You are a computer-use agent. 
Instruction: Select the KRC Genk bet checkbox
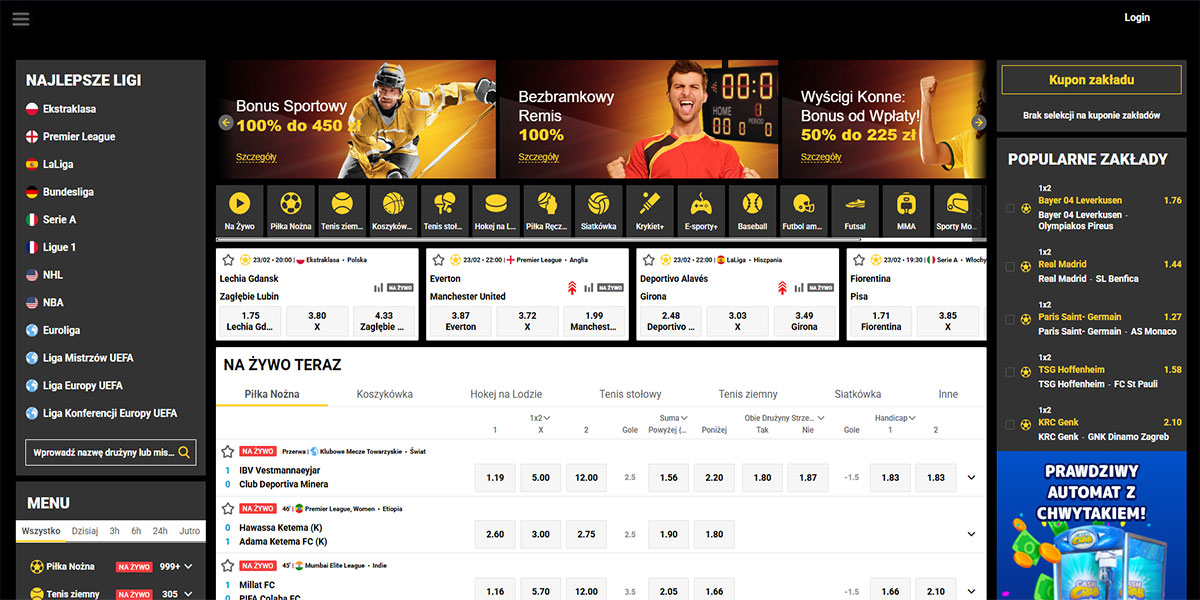(x=1010, y=424)
